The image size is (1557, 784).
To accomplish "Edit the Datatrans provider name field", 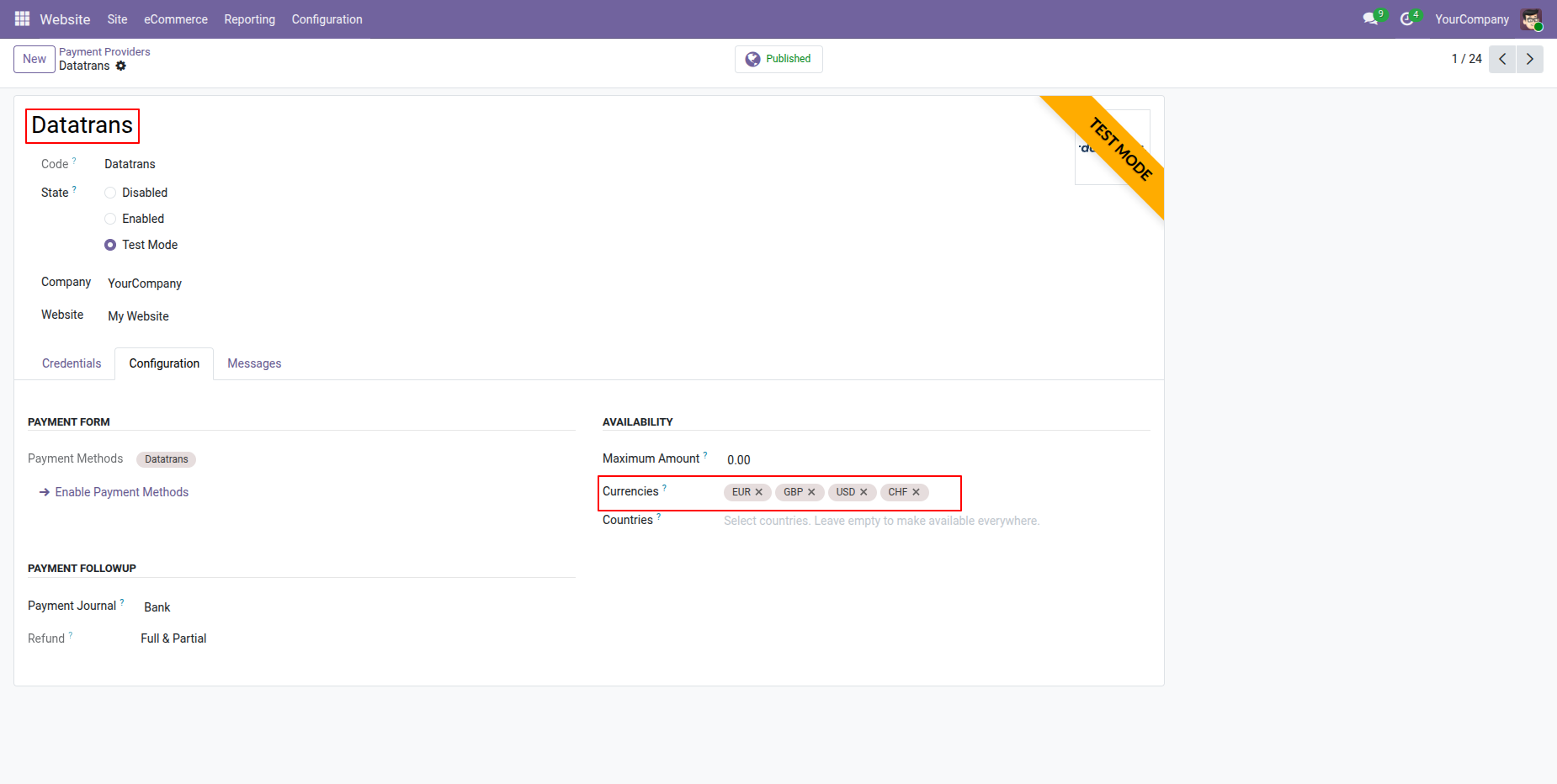I will [x=82, y=125].
